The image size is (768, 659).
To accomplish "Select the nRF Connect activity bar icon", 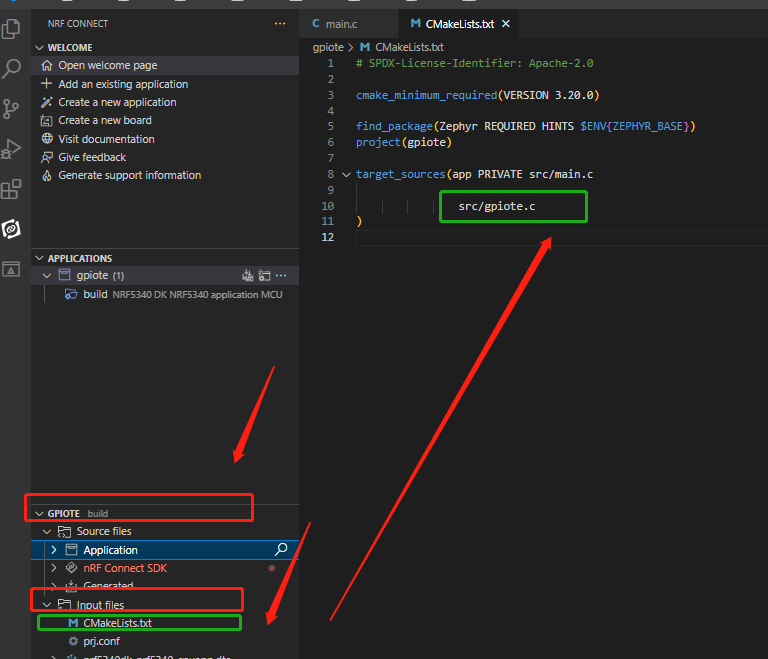I will click(11, 229).
